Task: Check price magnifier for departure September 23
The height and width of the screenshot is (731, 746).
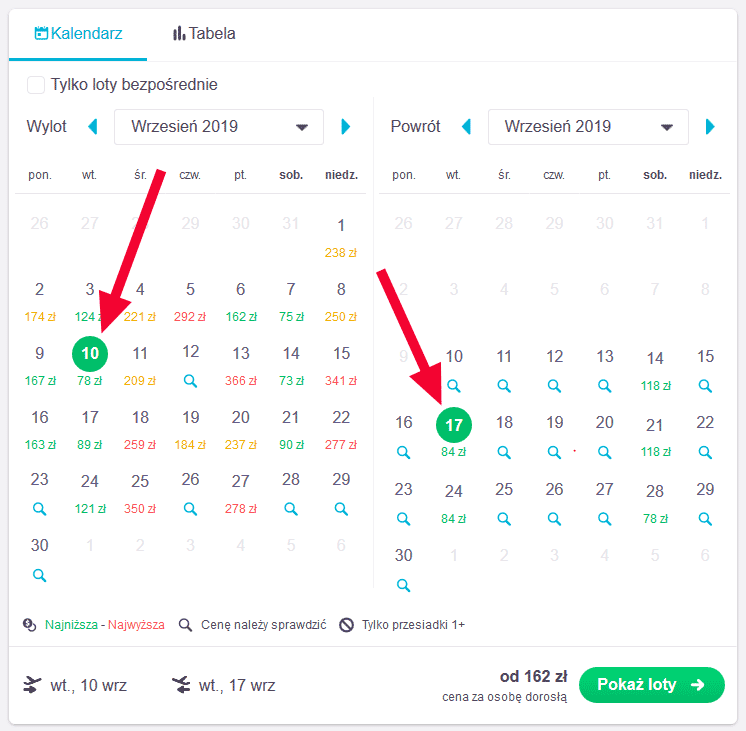Action: [x=39, y=509]
